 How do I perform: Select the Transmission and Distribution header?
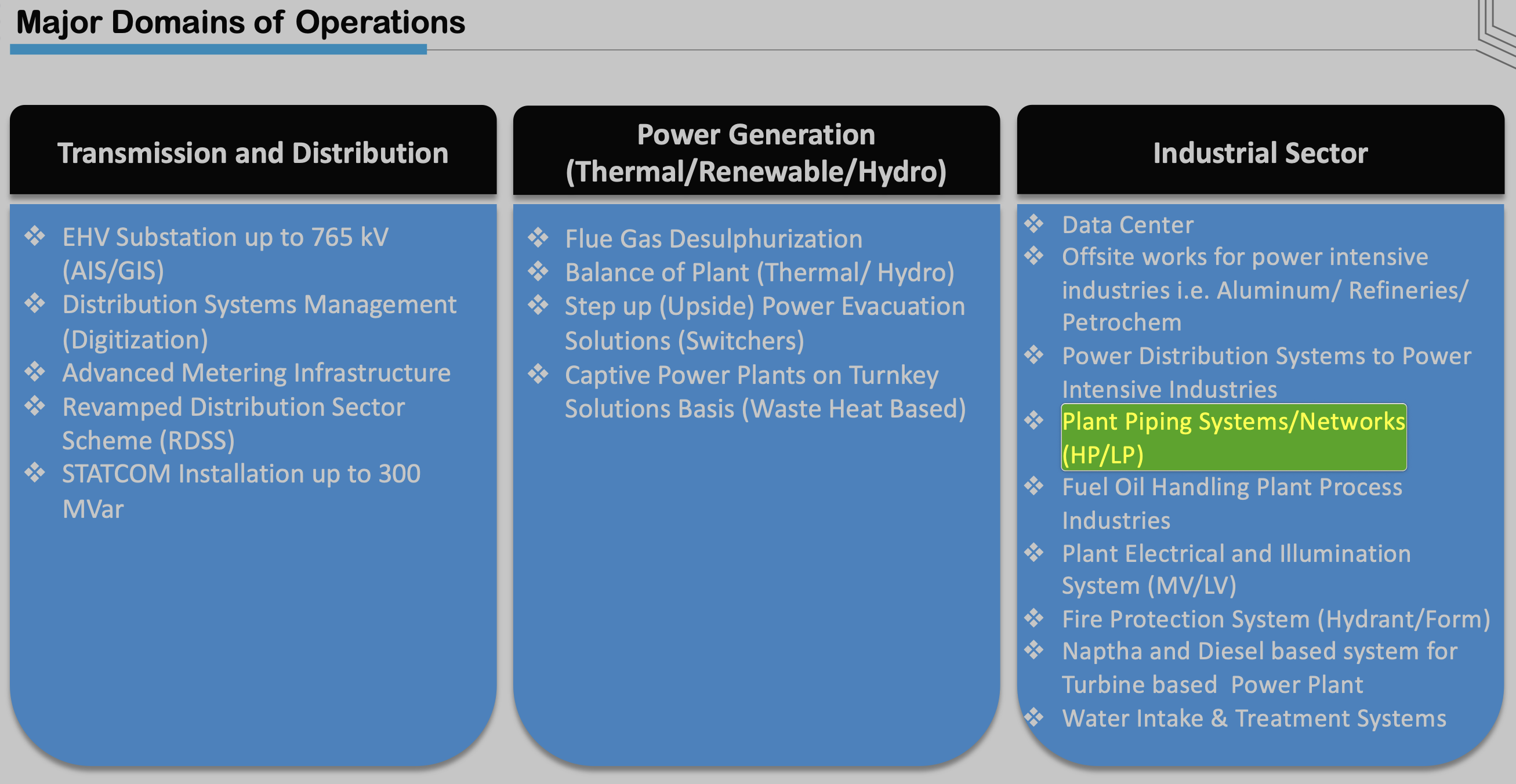tap(253, 151)
